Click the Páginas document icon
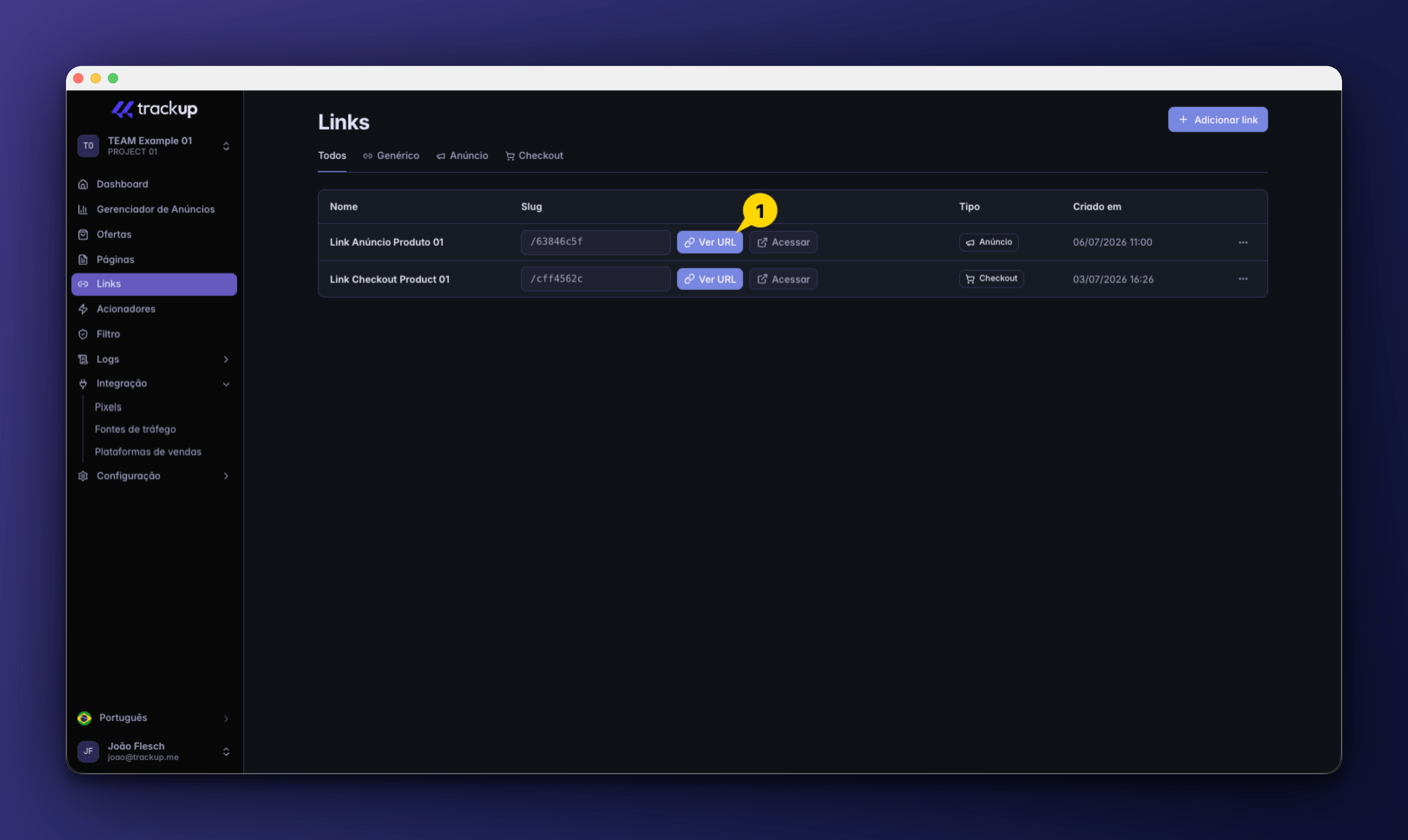This screenshot has height=840, width=1408. pyautogui.click(x=83, y=259)
